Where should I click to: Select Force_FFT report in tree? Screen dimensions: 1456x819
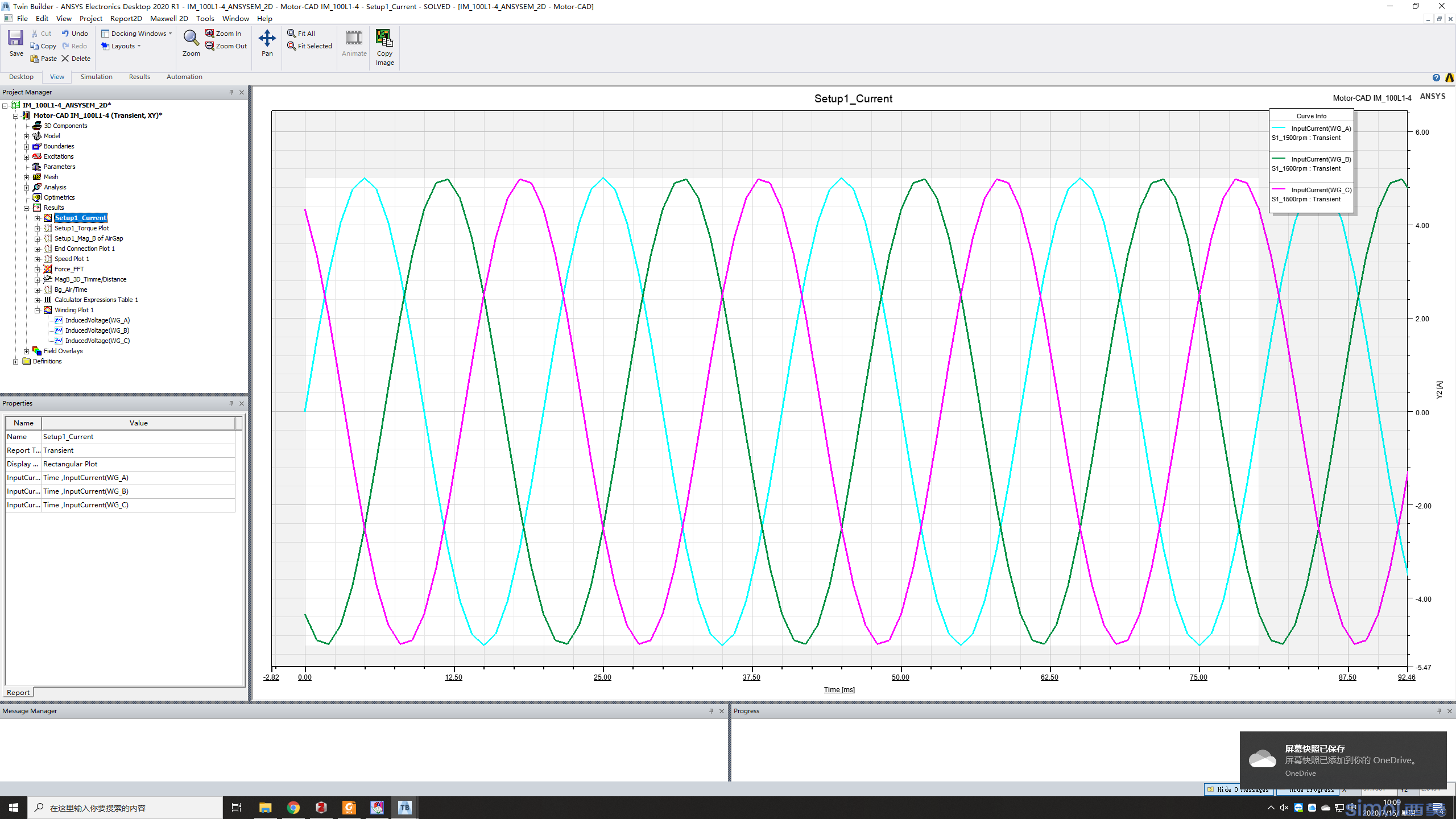click(69, 269)
